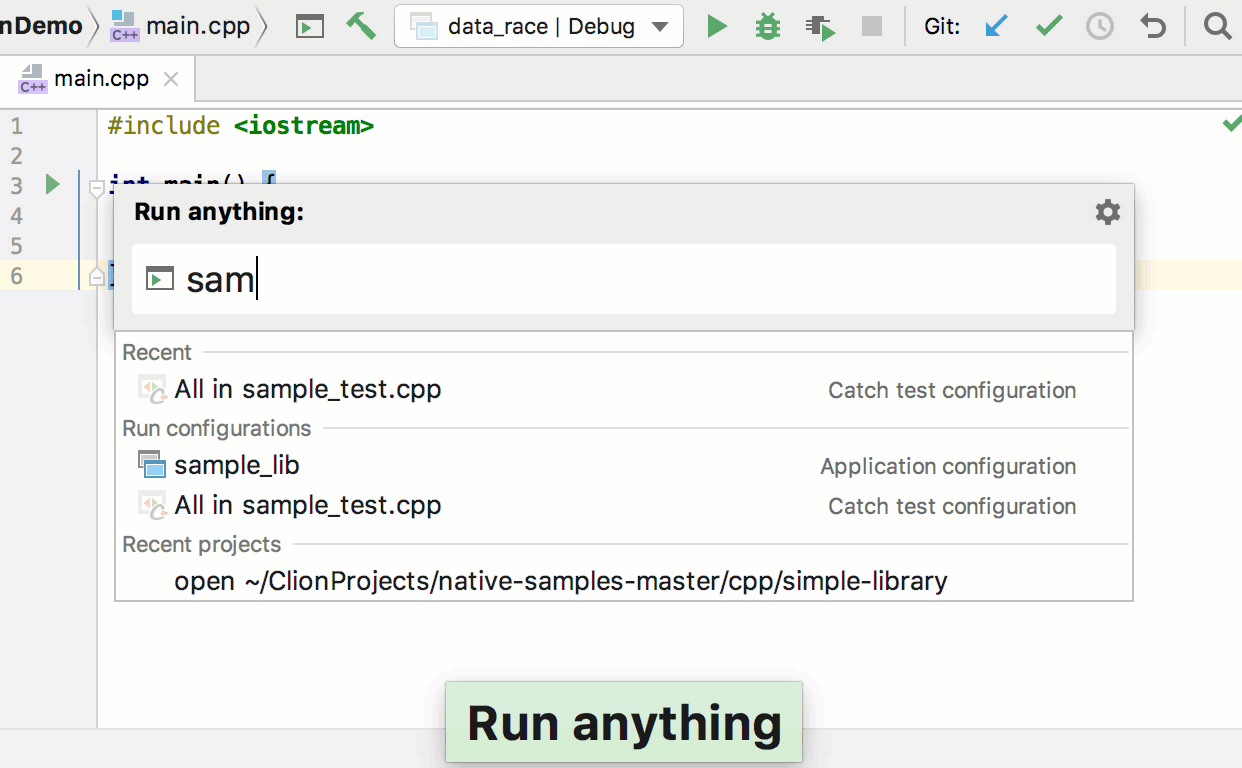
Task: Close the main.cpp tab
Action: click(171, 79)
